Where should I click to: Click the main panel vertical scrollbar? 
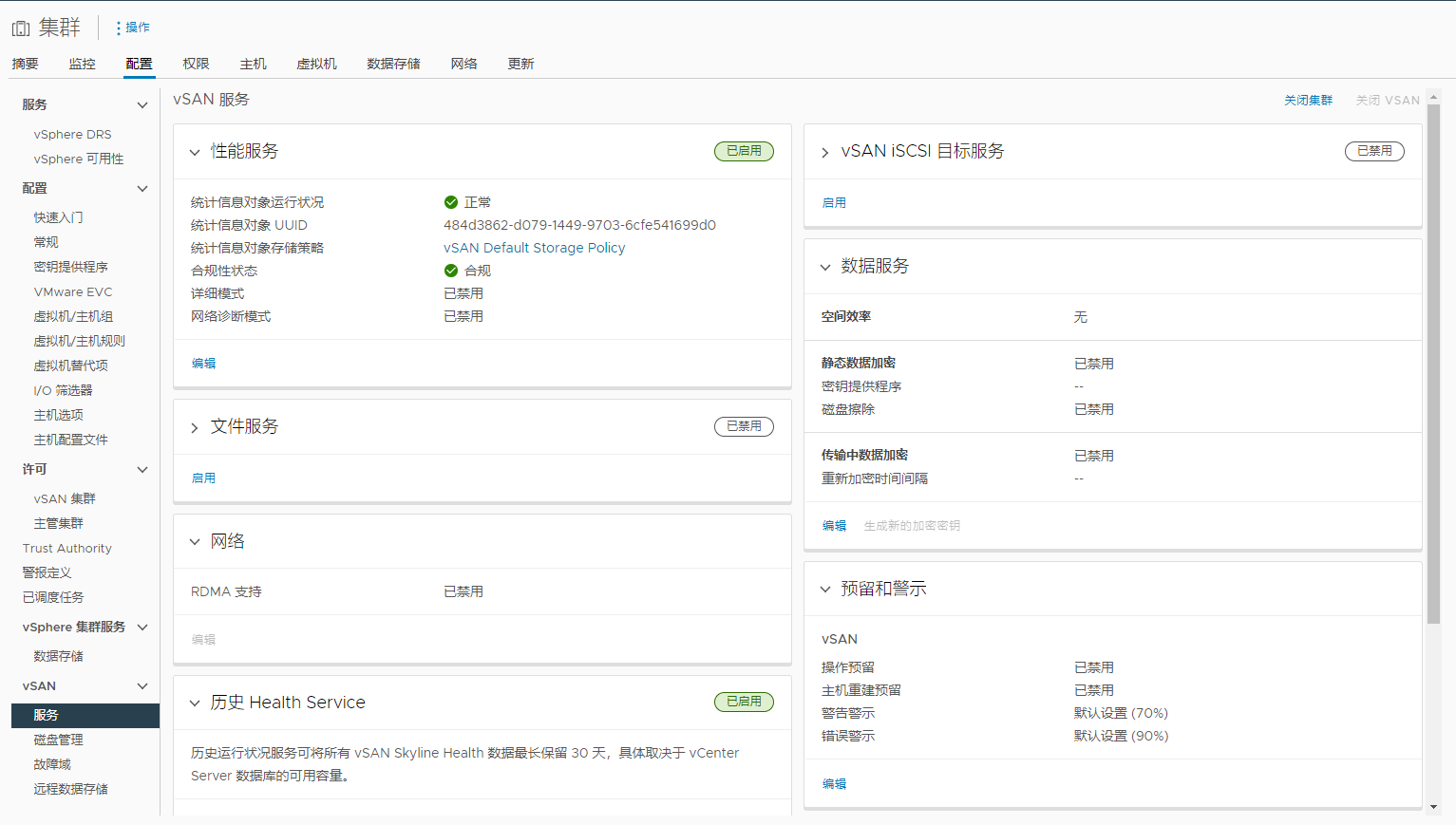pos(1434,364)
